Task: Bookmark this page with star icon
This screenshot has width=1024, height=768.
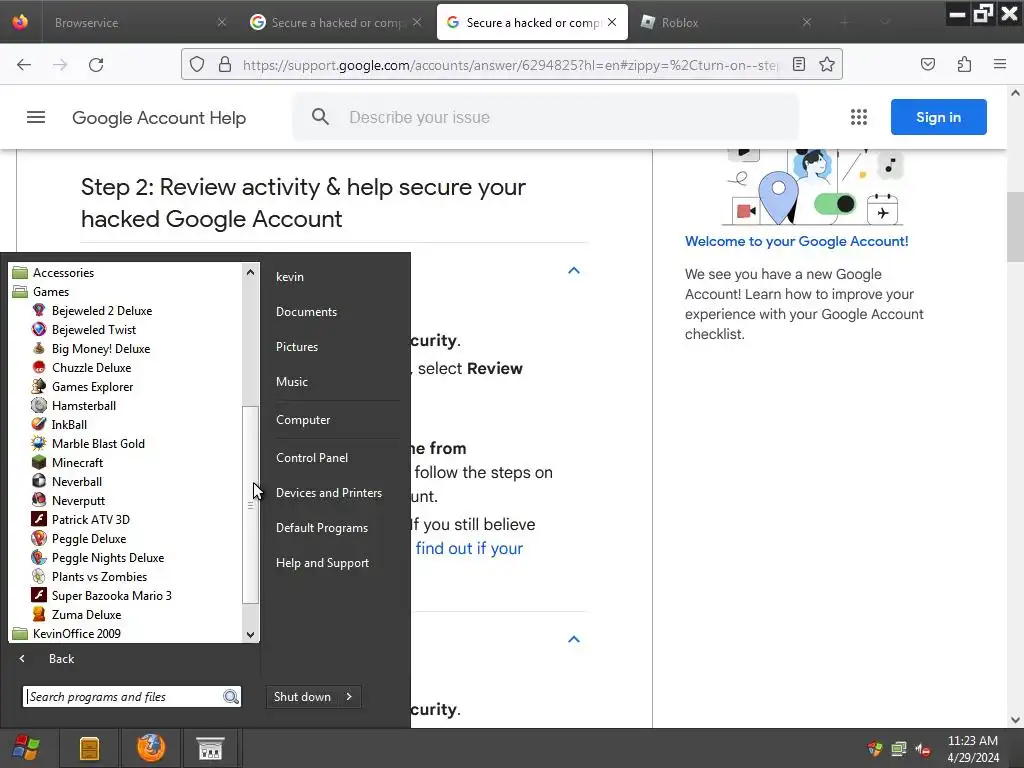Action: [x=827, y=64]
